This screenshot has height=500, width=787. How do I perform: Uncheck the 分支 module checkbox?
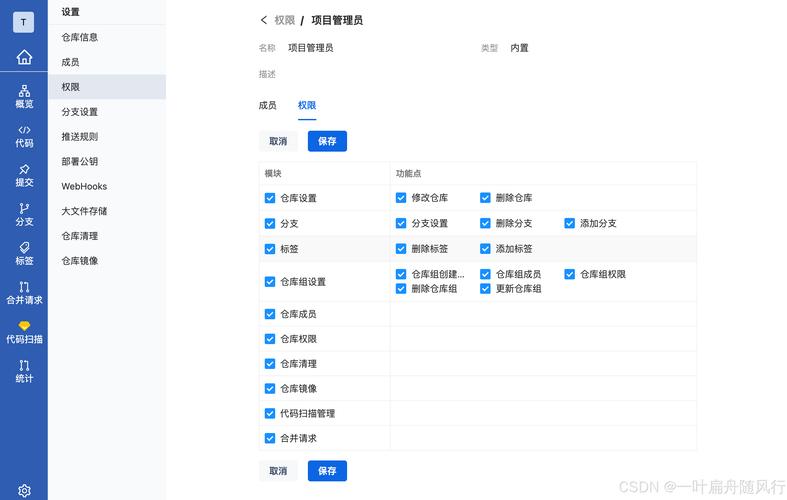point(270,223)
